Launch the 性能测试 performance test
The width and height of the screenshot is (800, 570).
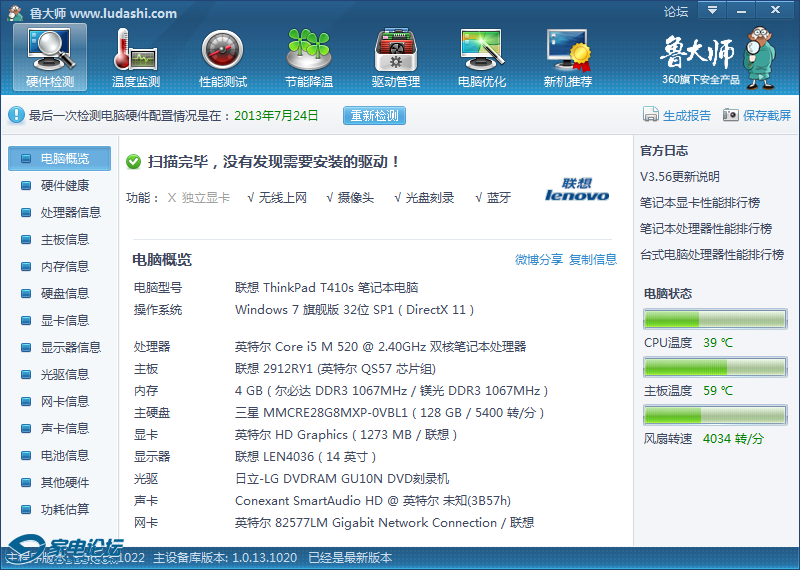(x=222, y=57)
